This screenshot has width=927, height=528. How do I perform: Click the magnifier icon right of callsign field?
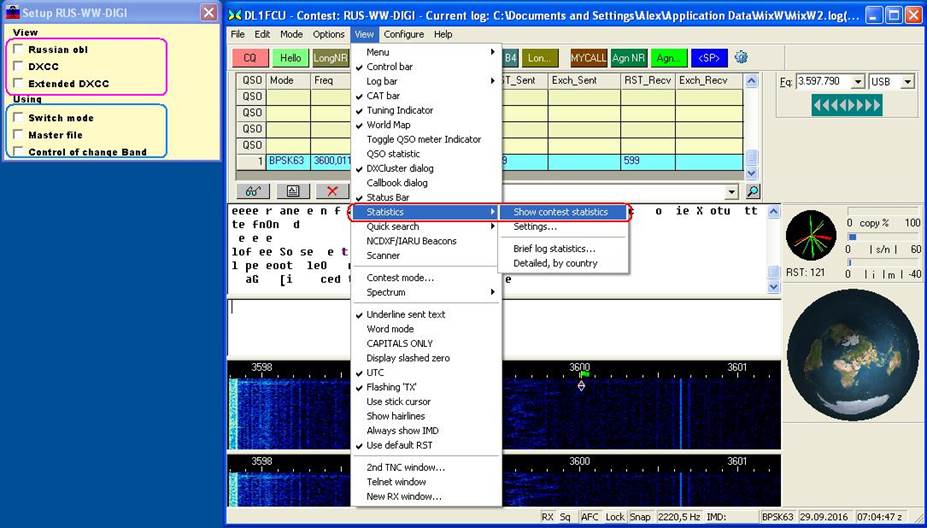752,191
